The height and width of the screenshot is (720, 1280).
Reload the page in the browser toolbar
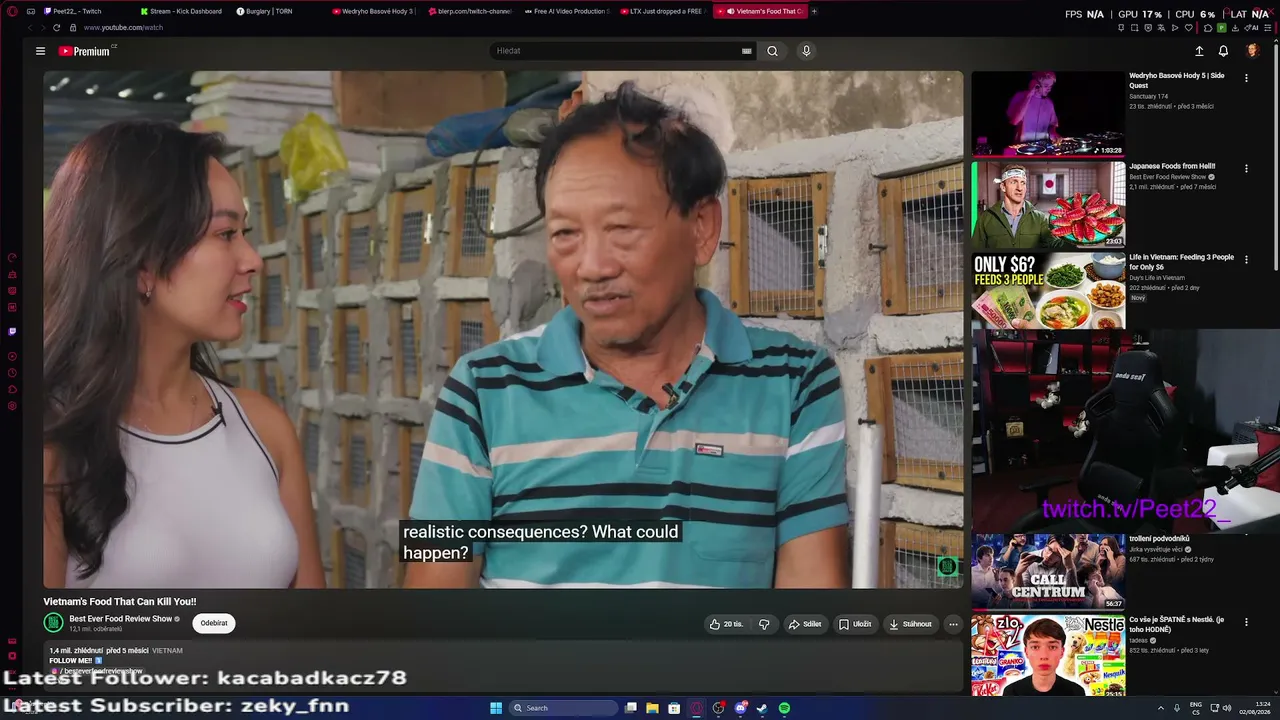pyautogui.click(x=56, y=27)
